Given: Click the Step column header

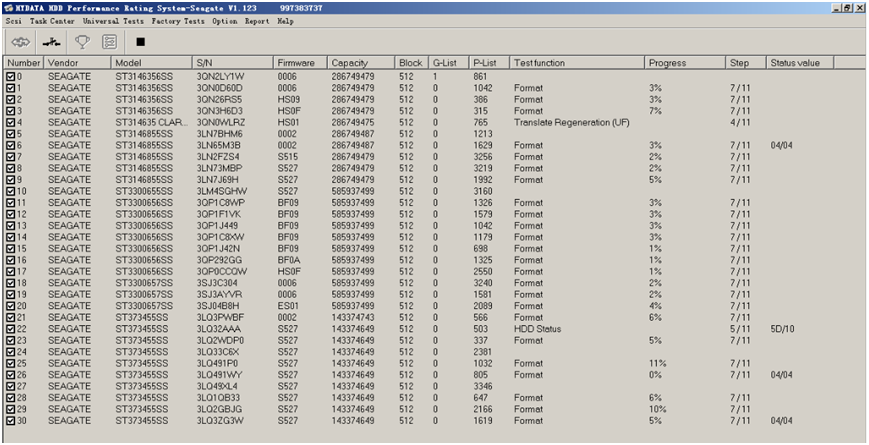Looking at the screenshot, I should tap(746, 63).
